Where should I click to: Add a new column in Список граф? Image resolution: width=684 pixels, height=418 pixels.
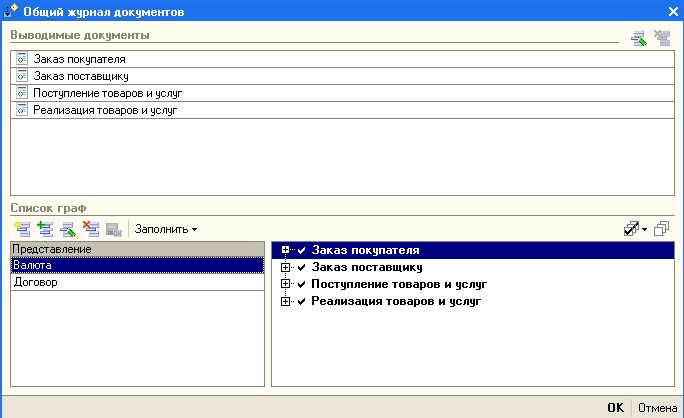click(x=23, y=229)
